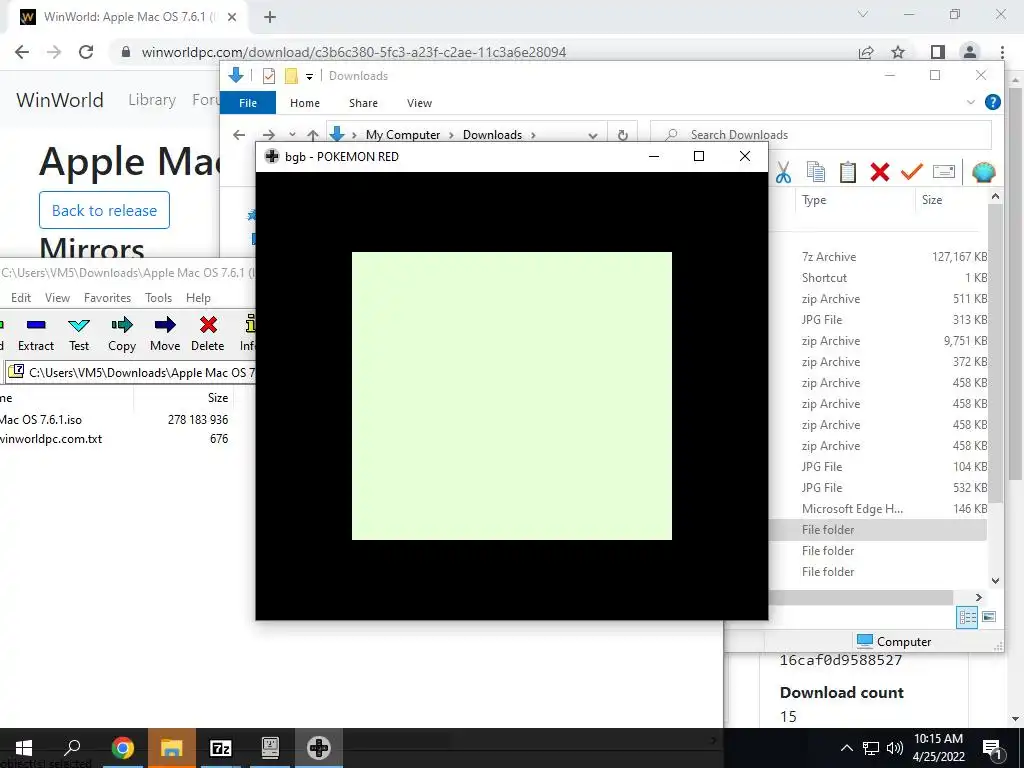Select the Mac OS 7.6.1.iso row
Viewport: 1024px width, 768px height.
pos(116,419)
